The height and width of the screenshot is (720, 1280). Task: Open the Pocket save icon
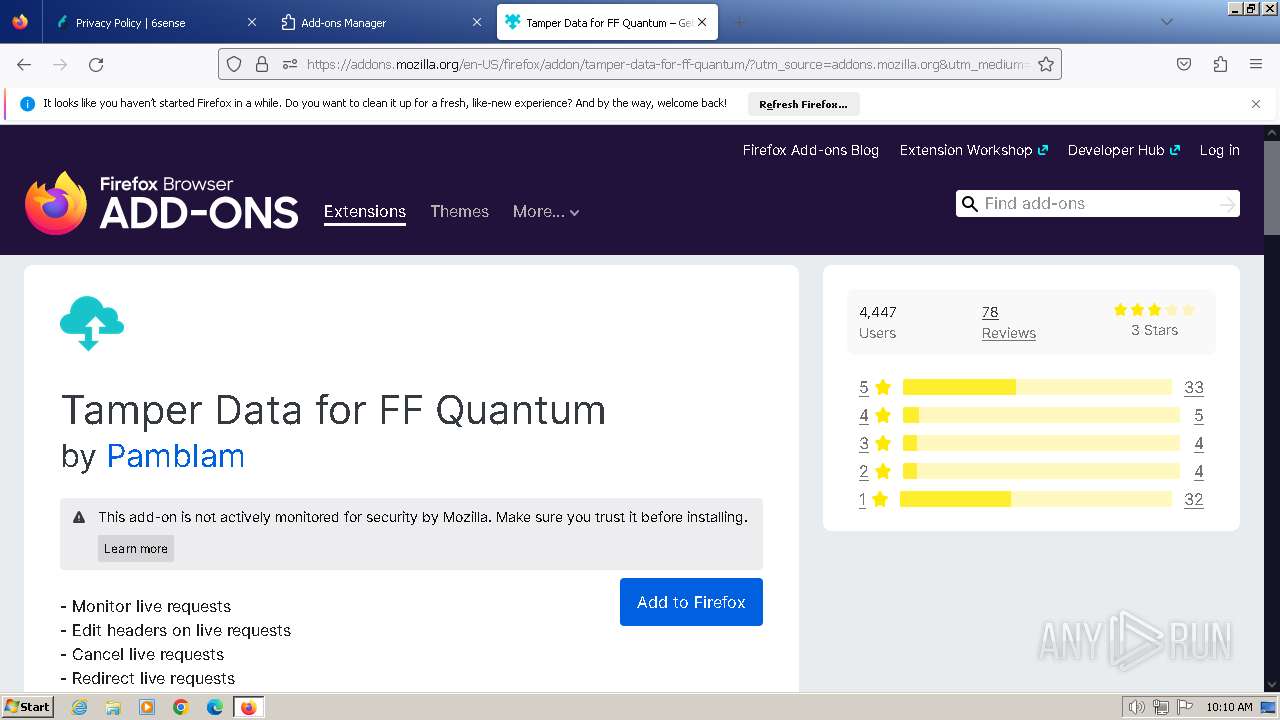1184,64
